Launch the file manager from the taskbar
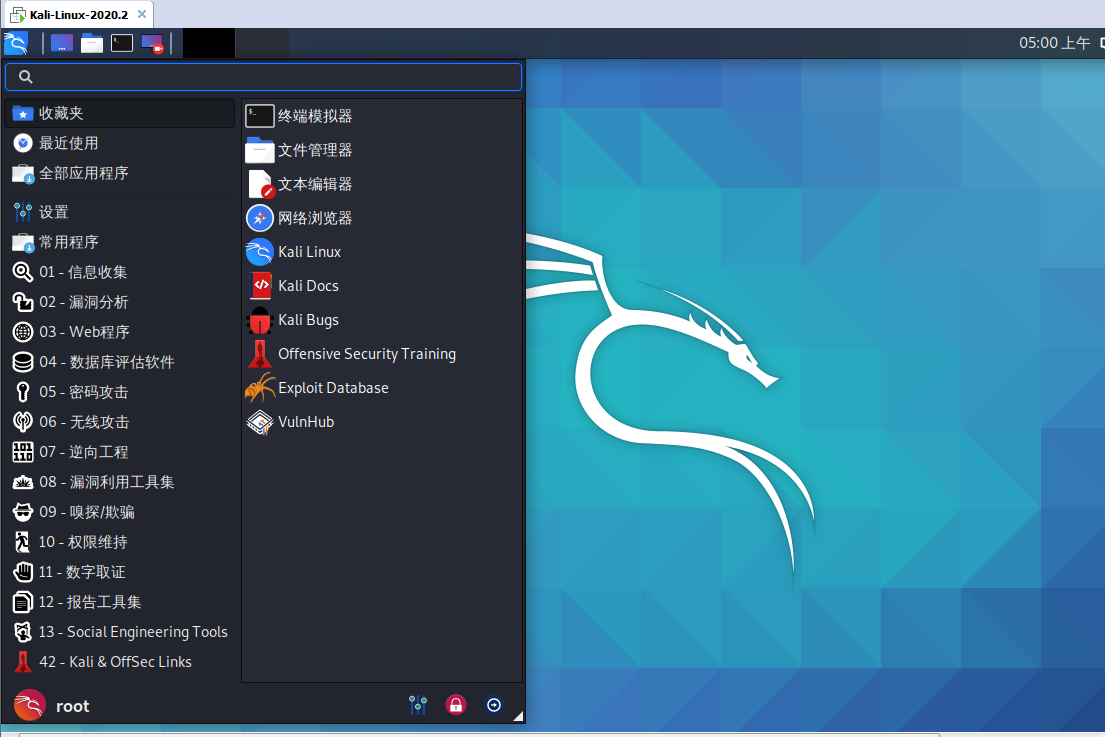Viewport: 1105px width, 737px height. tap(91, 43)
